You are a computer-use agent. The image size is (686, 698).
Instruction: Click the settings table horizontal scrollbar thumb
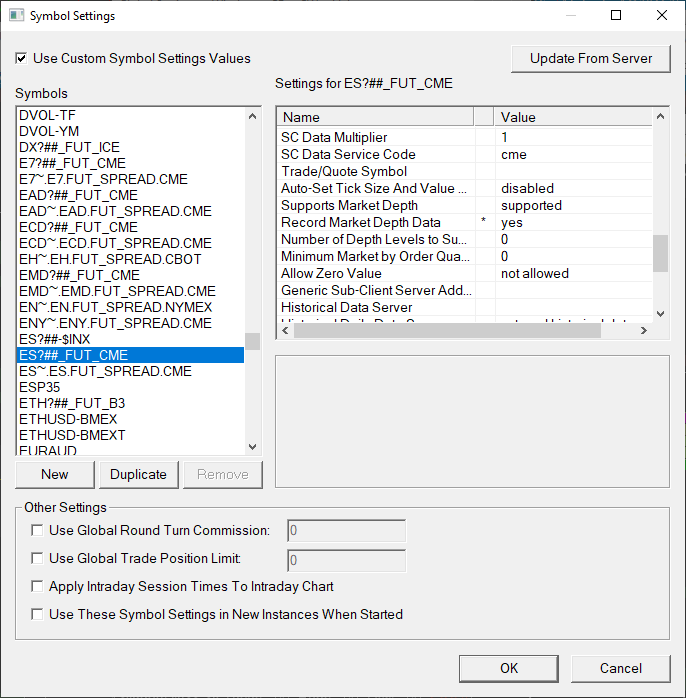pos(447,331)
